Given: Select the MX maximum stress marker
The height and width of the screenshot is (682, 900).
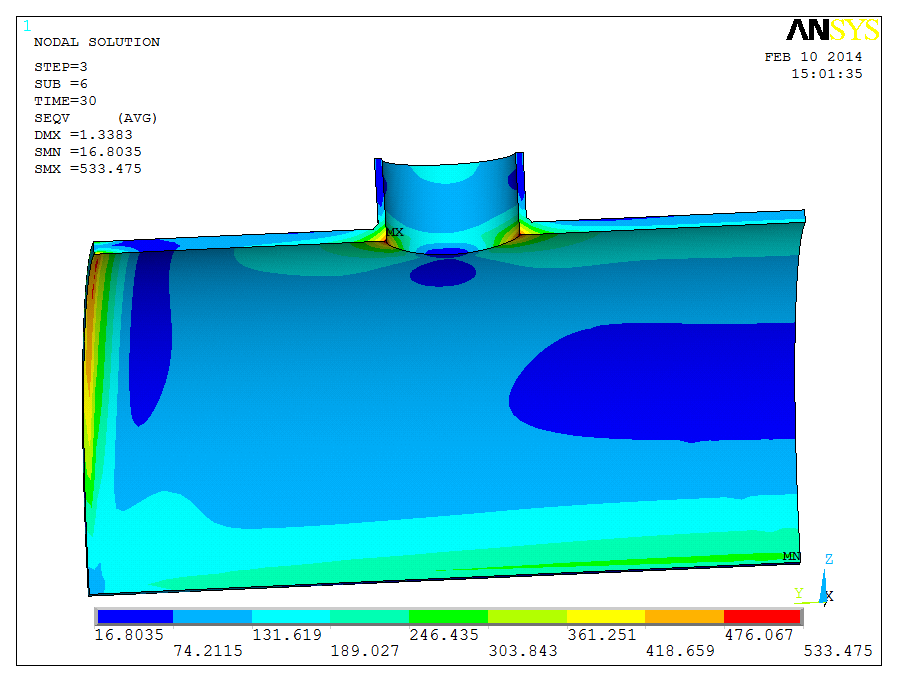Looking at the screenshot, I should (396, 232).
